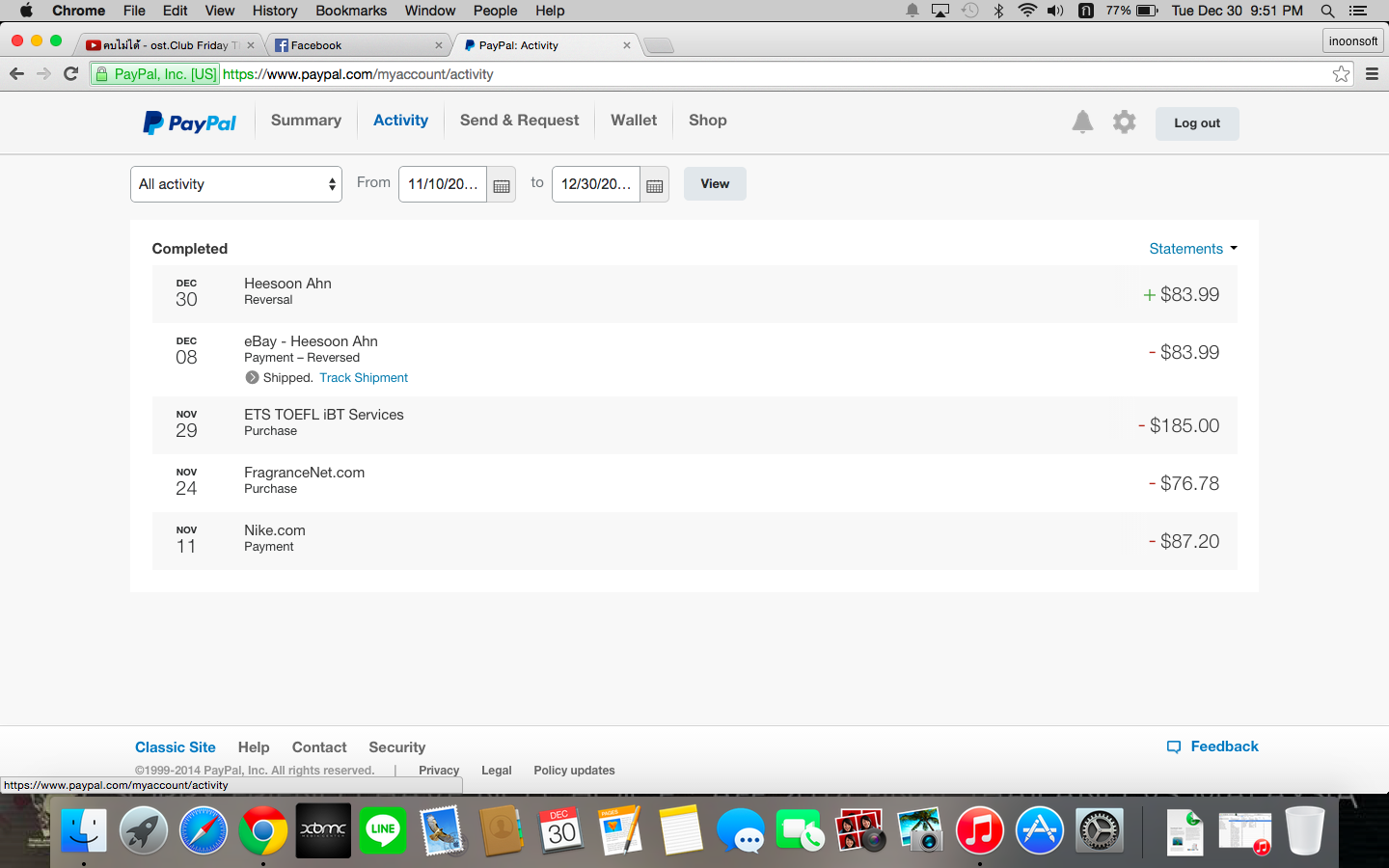Screen dimensions: 1389x868
Task: Open the From date calendar picker
Action: point(502,185)
